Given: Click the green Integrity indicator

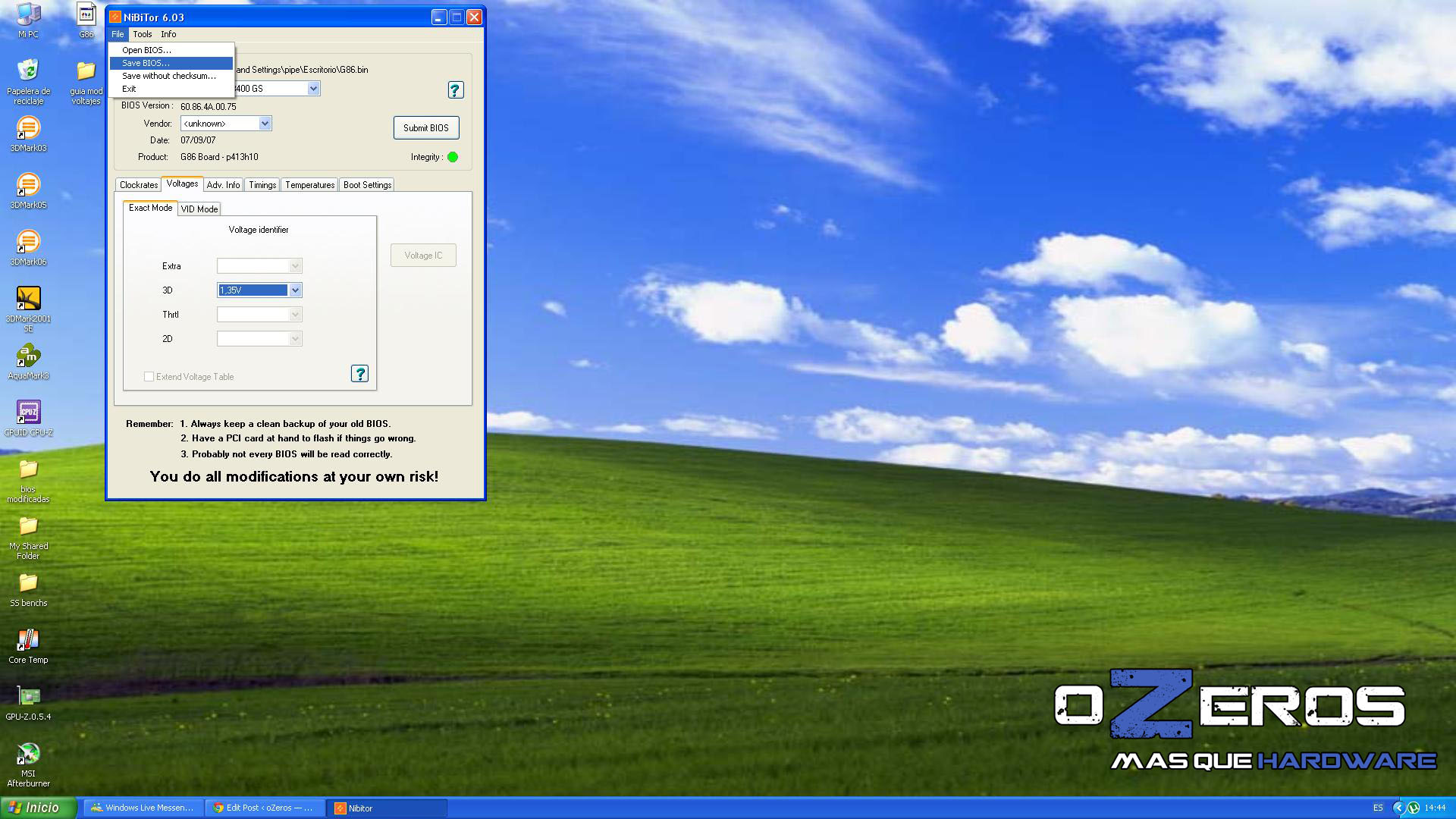Looking at the screenshot, I should 453,157.
